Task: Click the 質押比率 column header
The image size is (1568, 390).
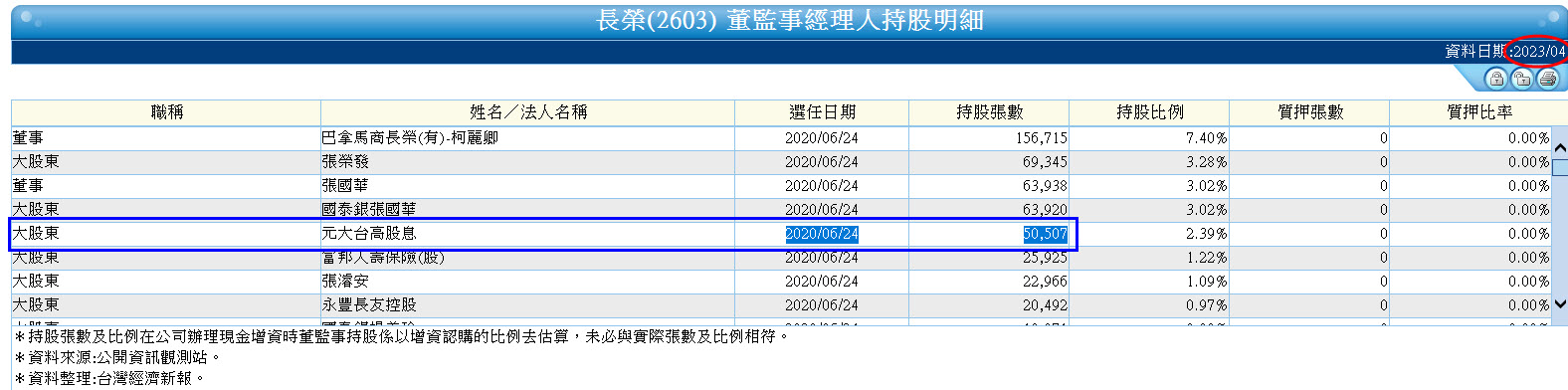Action: (1478, 112)
